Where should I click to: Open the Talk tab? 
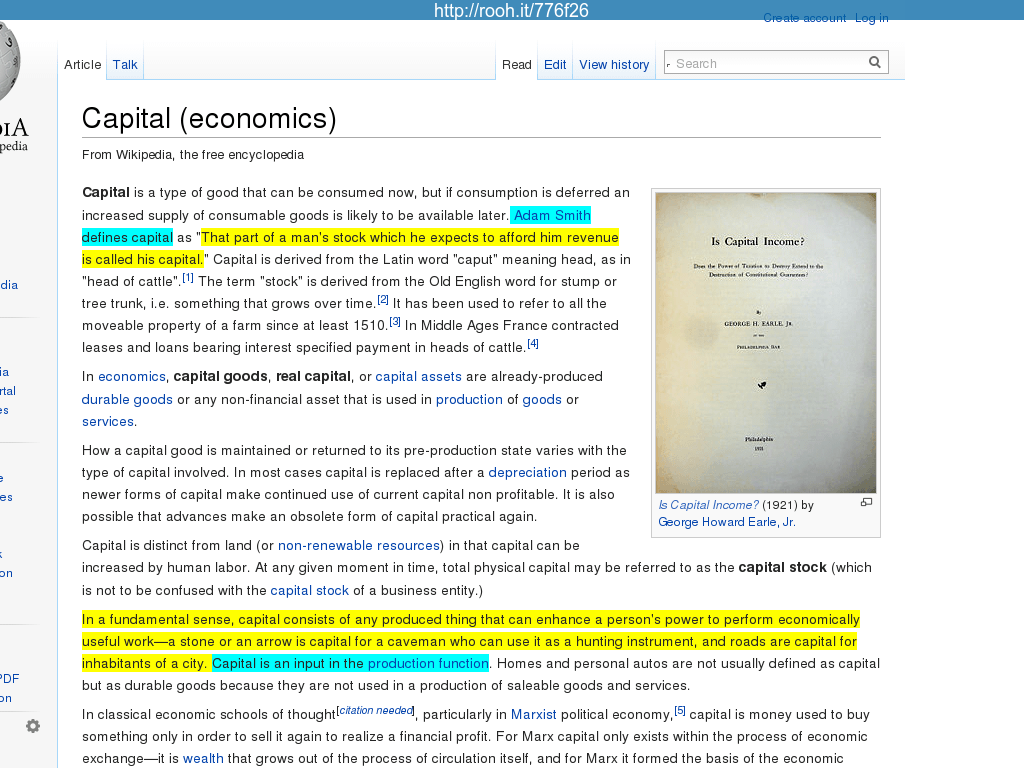(125, 64)
